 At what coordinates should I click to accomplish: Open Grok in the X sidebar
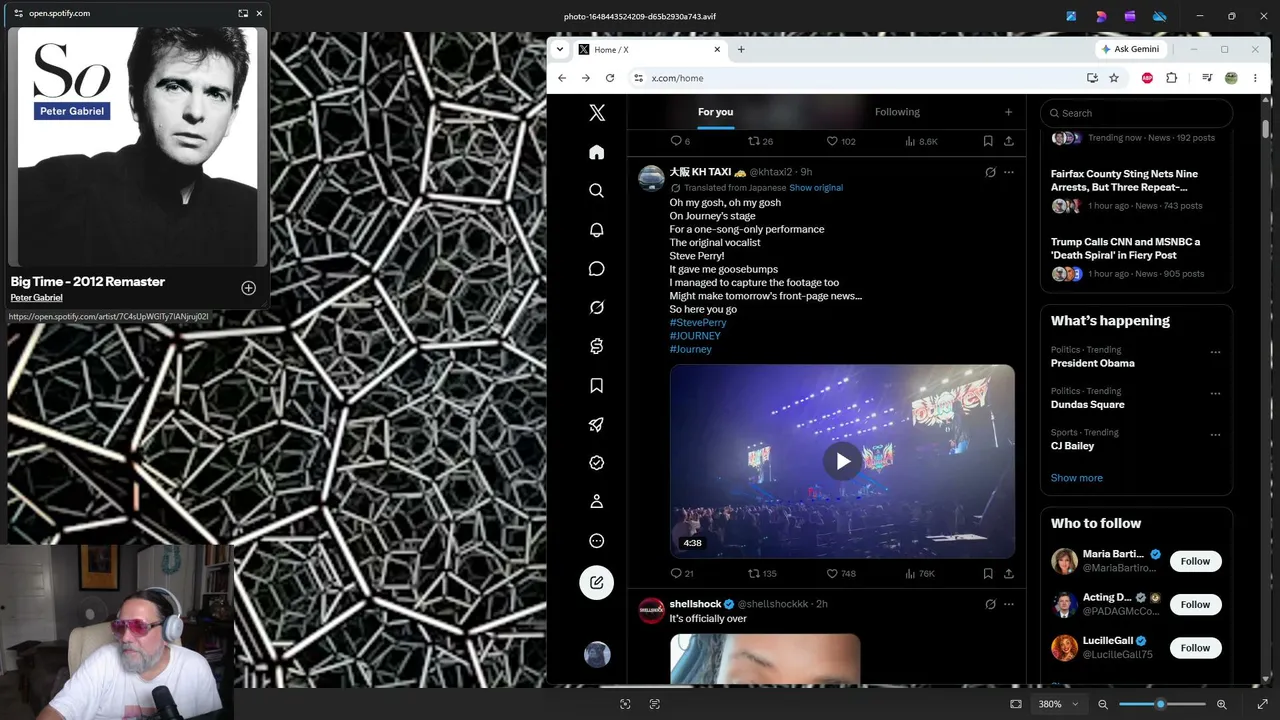(597, 308)
